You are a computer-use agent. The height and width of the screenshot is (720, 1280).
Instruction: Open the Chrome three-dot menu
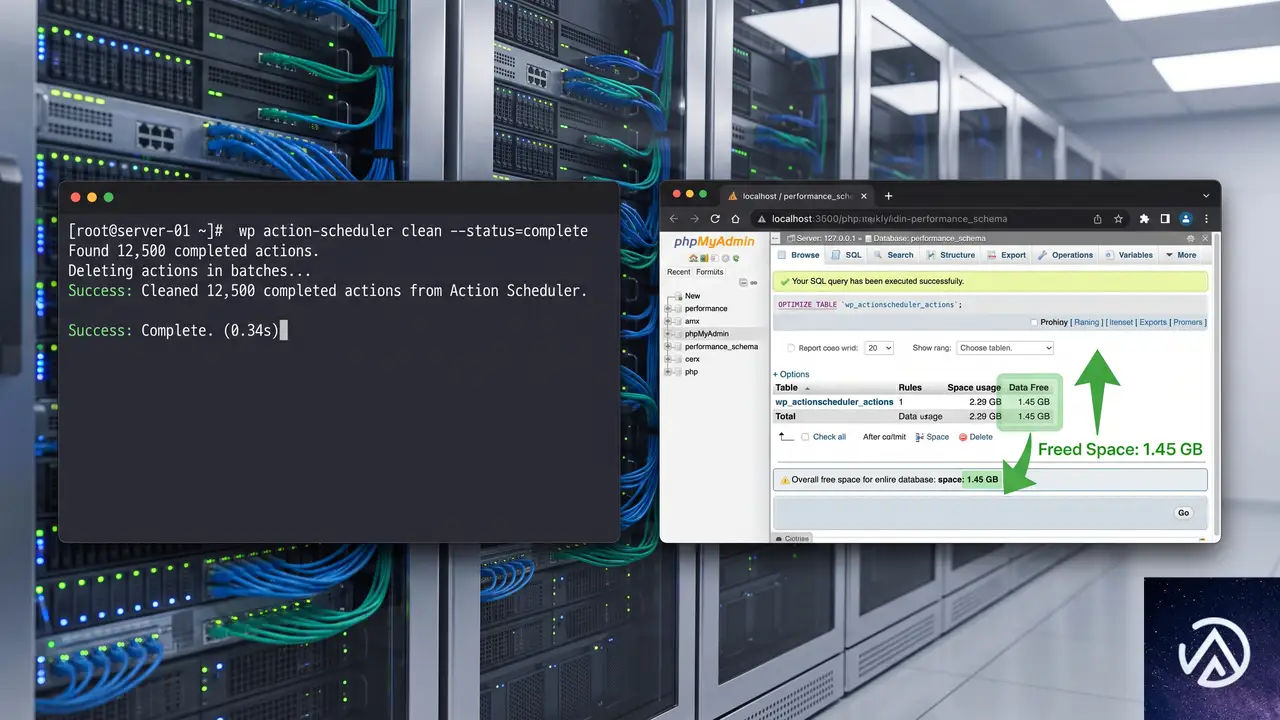(1206, 219)
